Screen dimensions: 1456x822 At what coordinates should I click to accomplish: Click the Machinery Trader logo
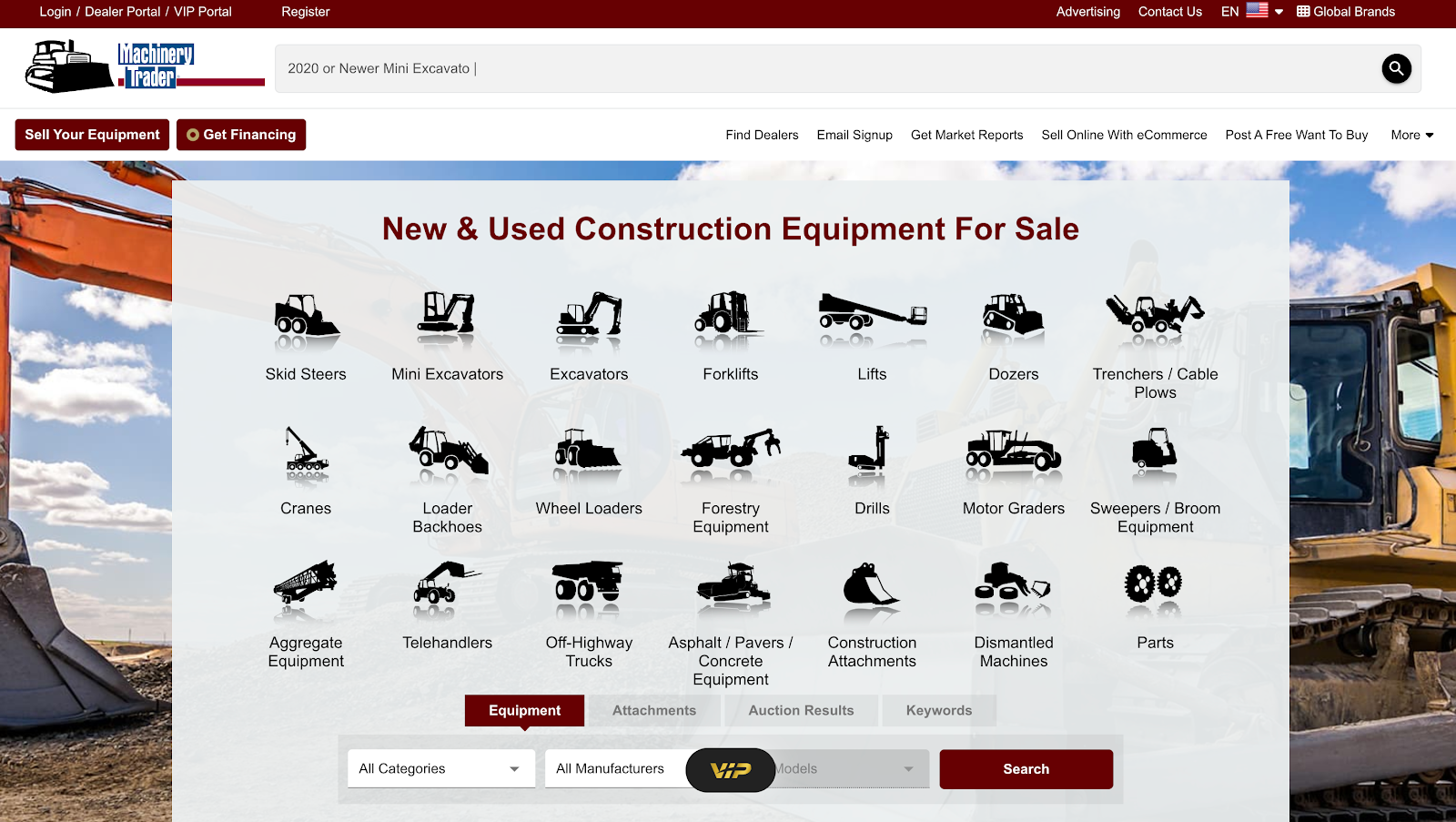point(145,66)
